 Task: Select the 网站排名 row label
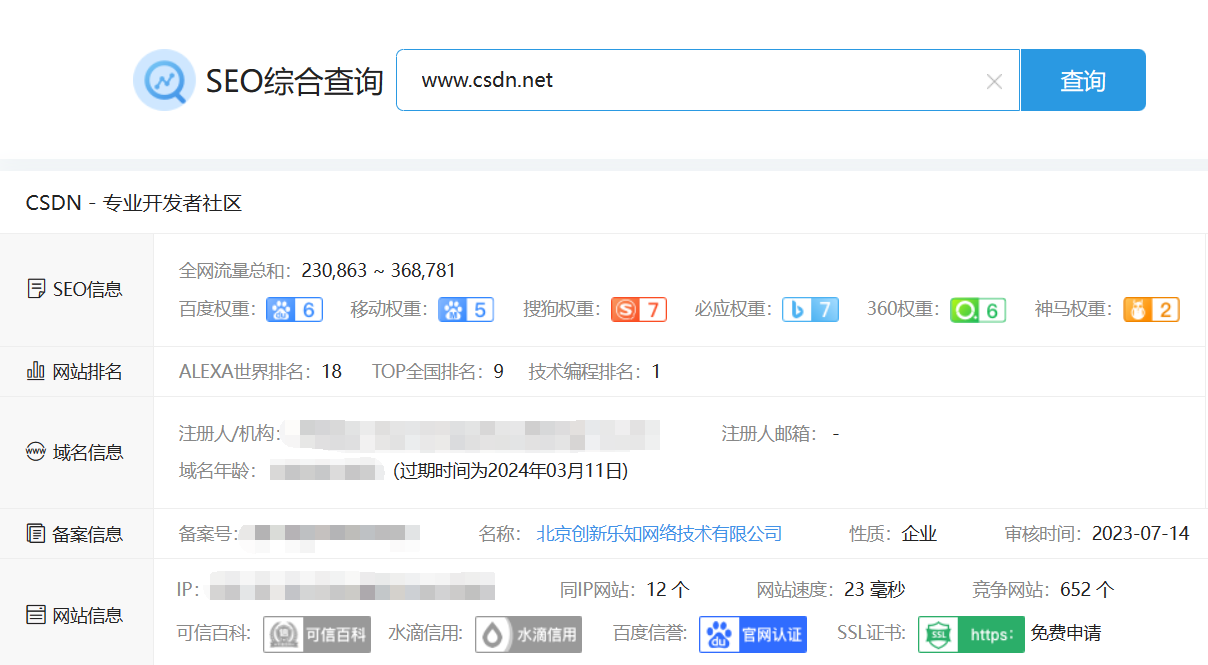pos(88,372)
